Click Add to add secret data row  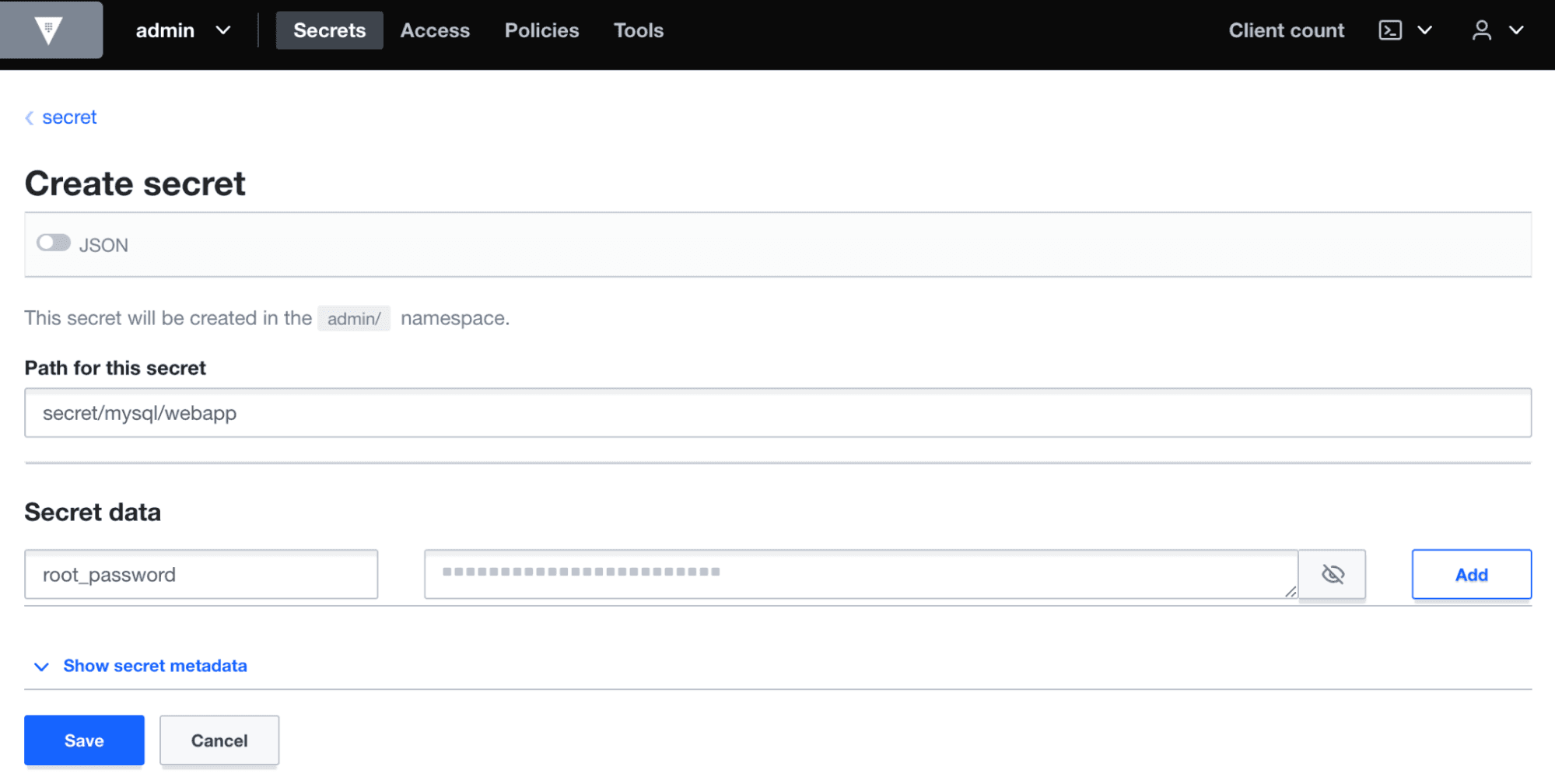[x=1471, y=575]
